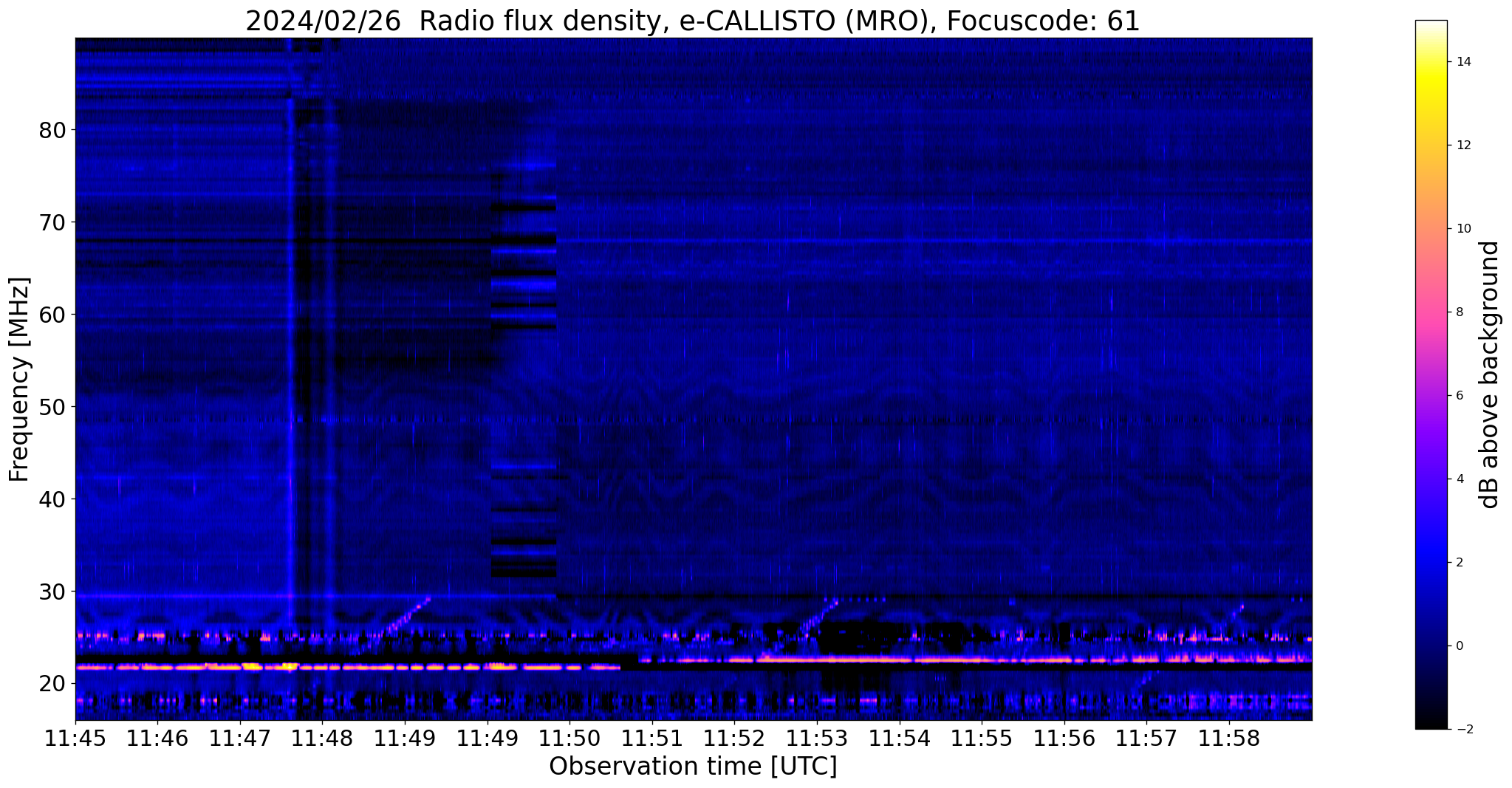Click the 11:45 time tick label
This screenshot has height=788, width=1512.
point(75,738)
